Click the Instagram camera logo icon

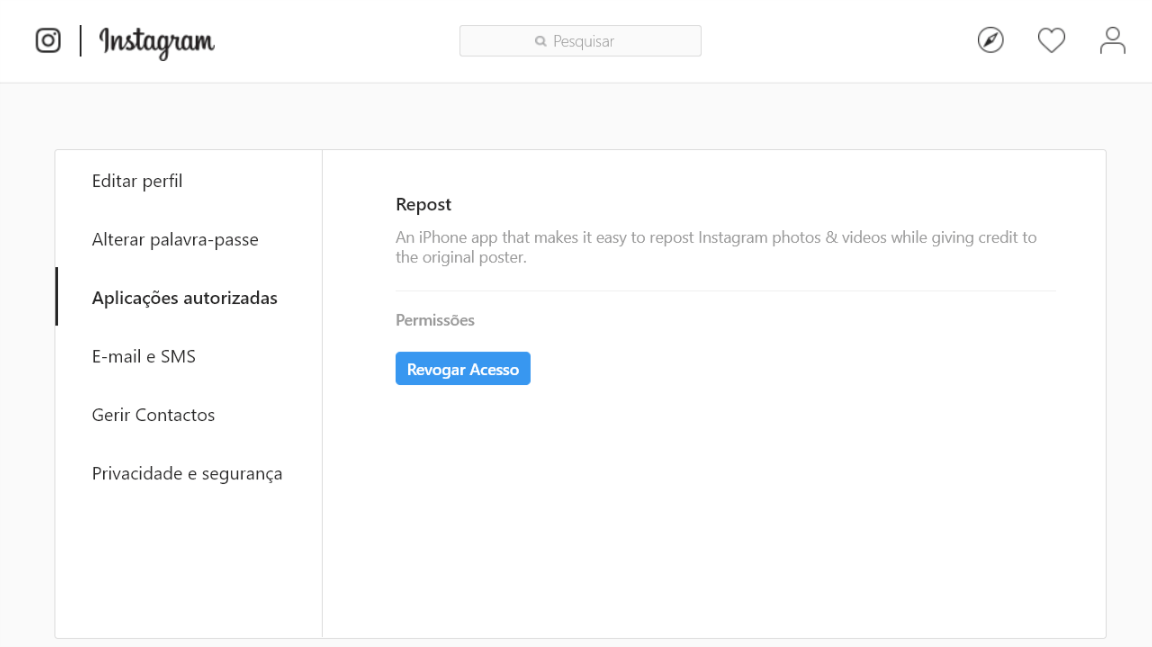click(48, 40)
